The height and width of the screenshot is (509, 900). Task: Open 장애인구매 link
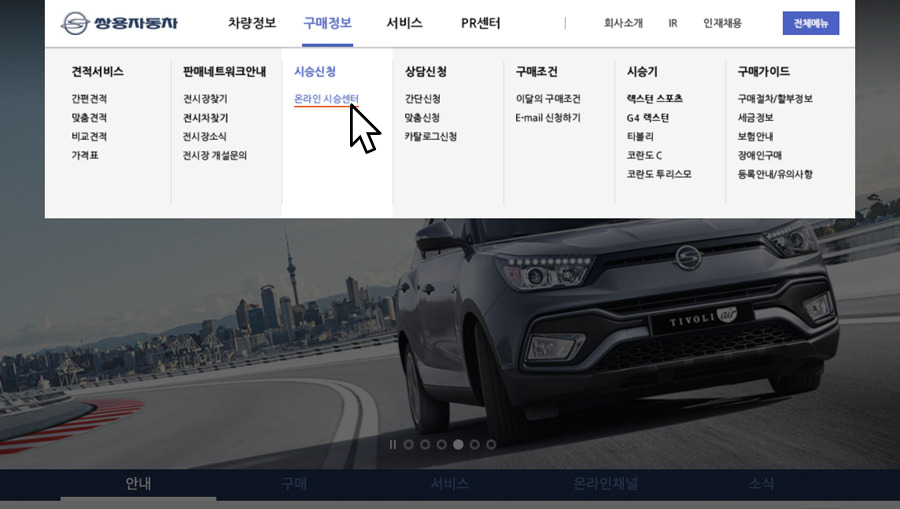click(x=759, y=156)
